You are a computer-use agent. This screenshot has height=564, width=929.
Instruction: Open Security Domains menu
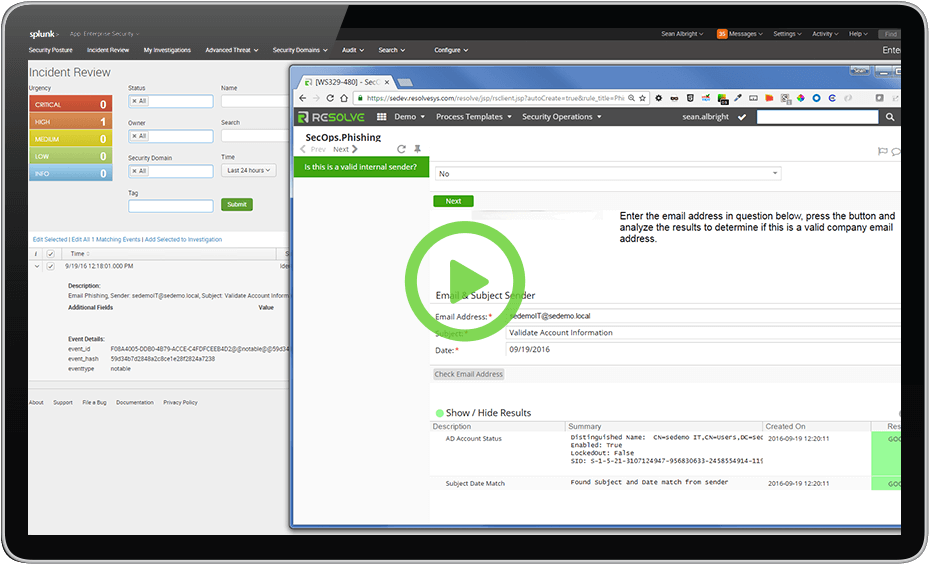(x=300, y=50)
